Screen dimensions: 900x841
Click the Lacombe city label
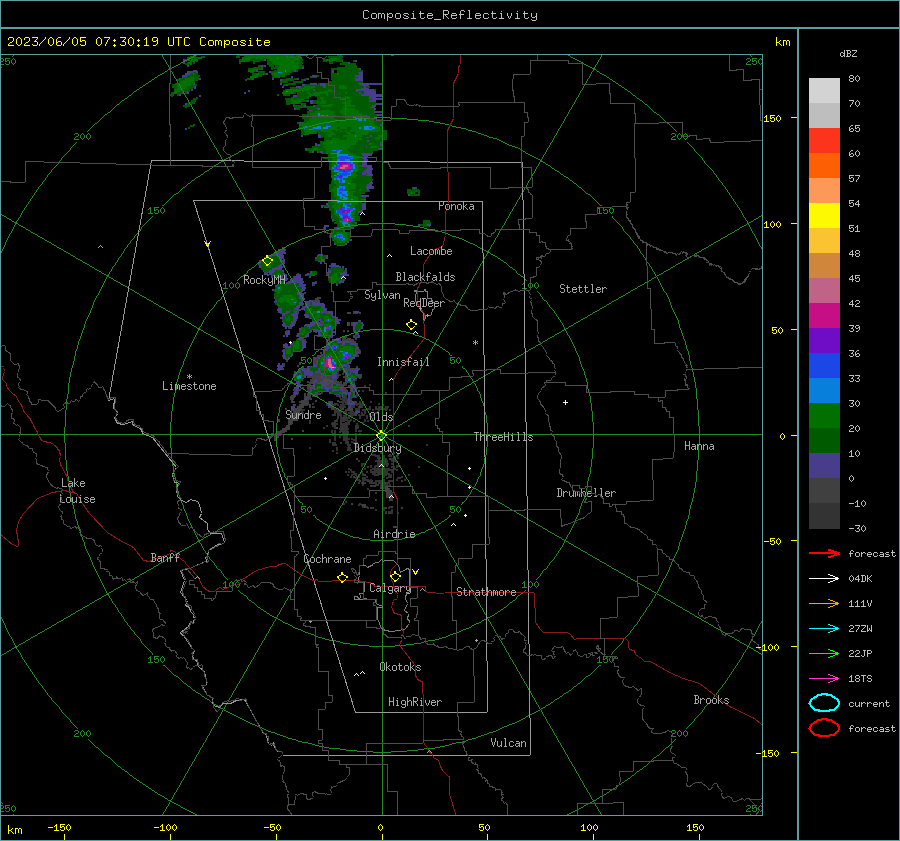pyautogui.click(x=431, y=251)
